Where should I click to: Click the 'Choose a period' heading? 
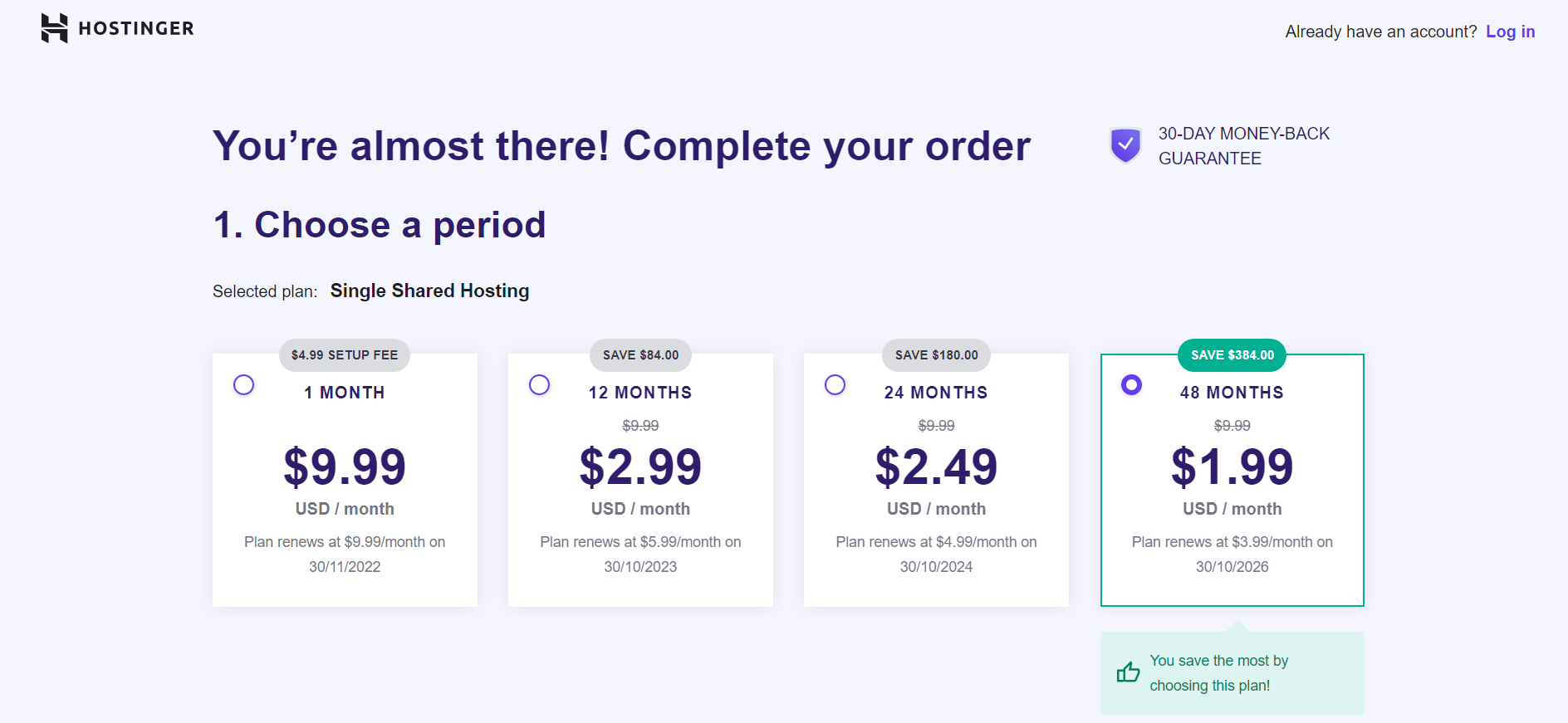click(x=380, y=223)
